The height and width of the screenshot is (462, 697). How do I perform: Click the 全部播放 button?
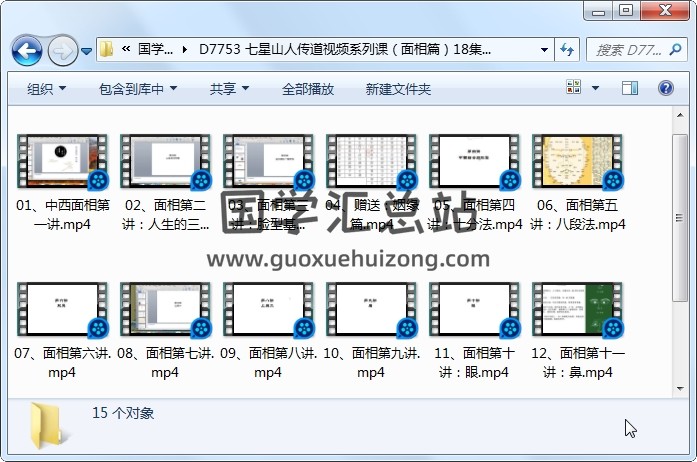tap(308, 89)
